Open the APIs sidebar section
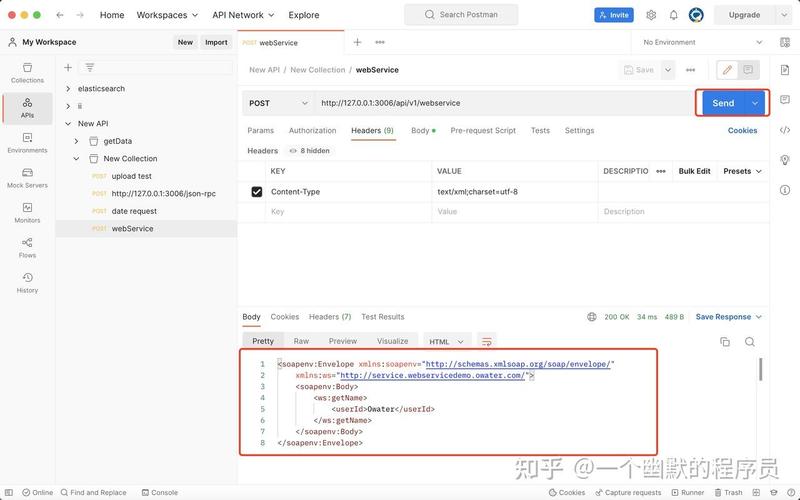Image resolution: width=800 pixels, height=500 pixels. pyautogui.click(x=28, y=108)
